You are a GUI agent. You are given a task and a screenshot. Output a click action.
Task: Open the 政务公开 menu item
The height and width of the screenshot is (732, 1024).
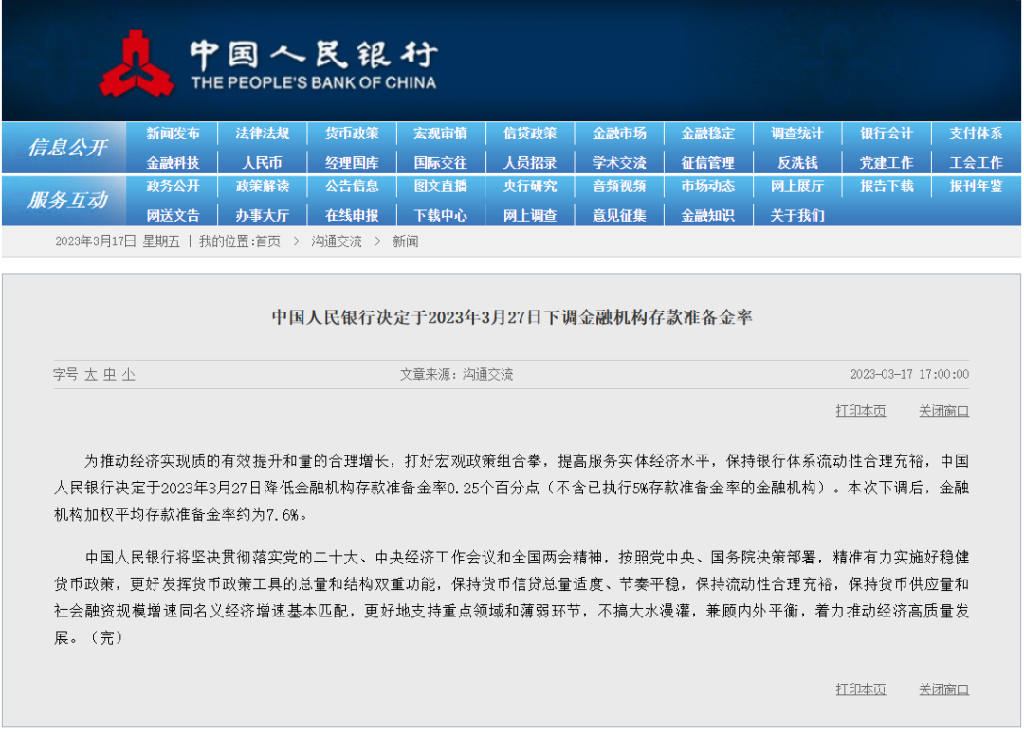173,186
